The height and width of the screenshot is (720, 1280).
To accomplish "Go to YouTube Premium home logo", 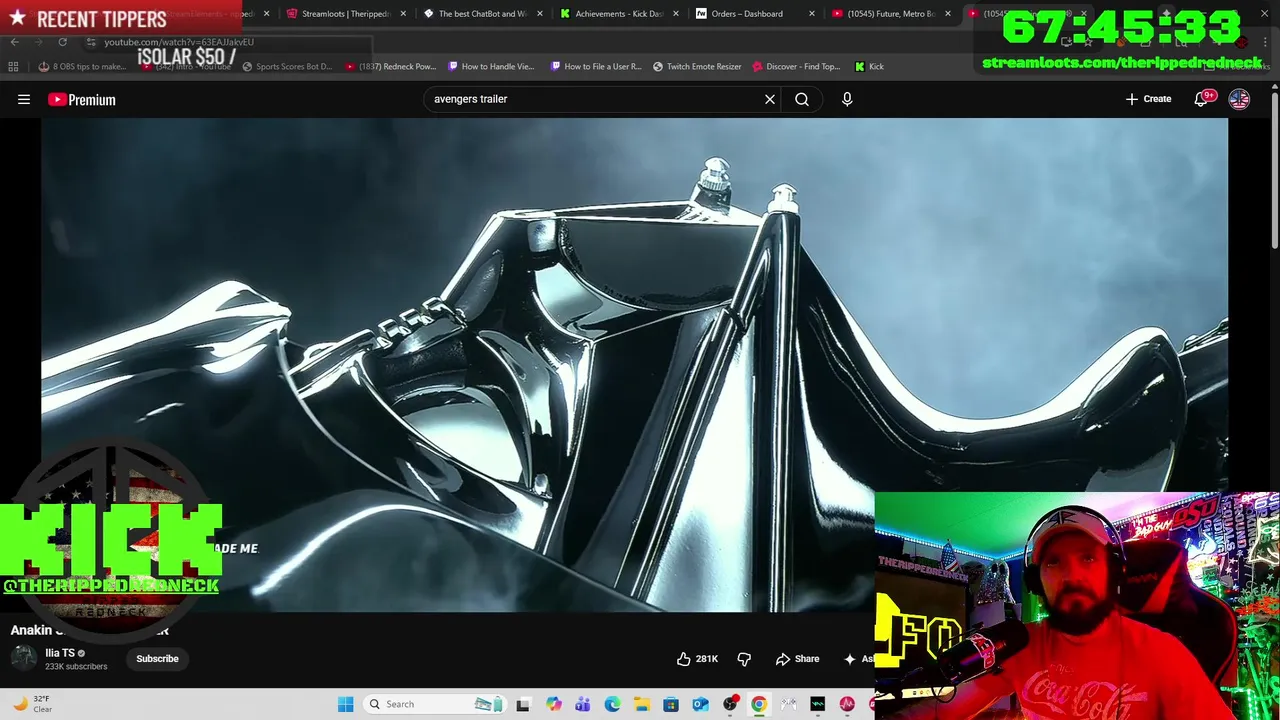I will (81, 99).
